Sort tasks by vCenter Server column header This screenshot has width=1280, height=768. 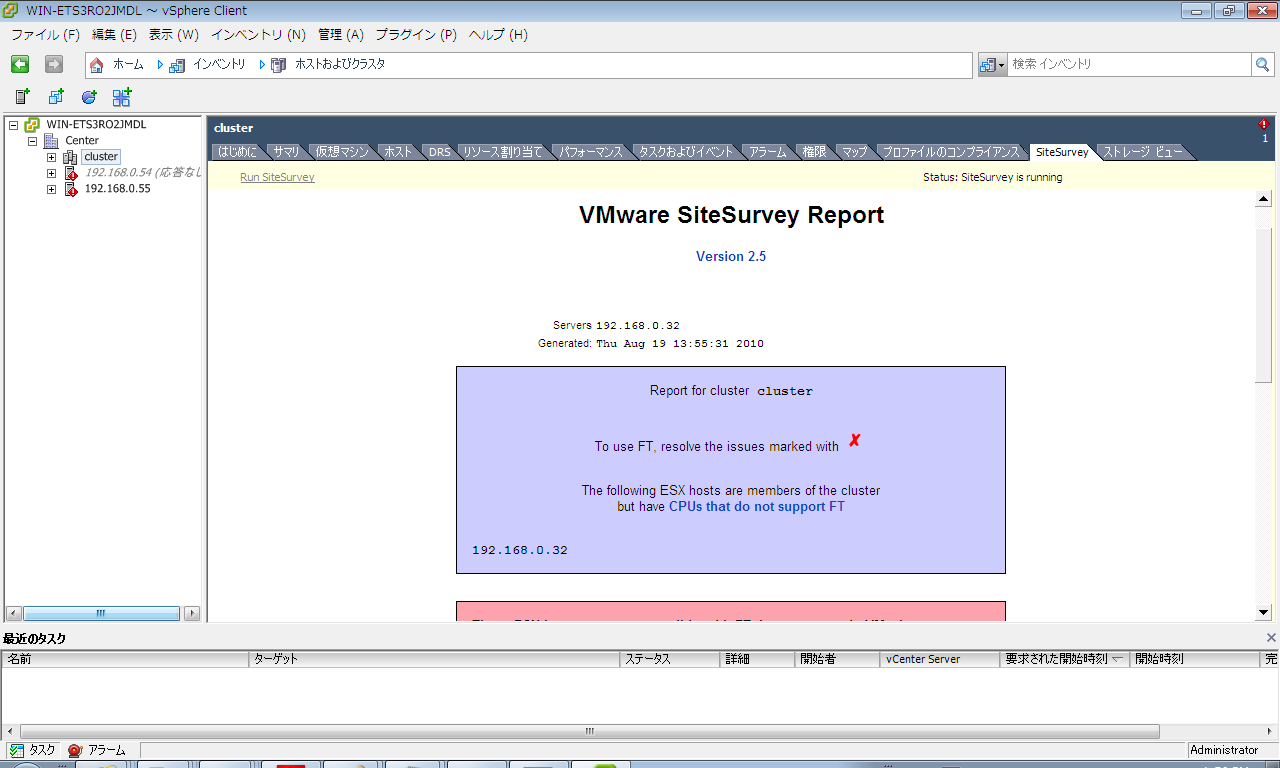[940, 660]
